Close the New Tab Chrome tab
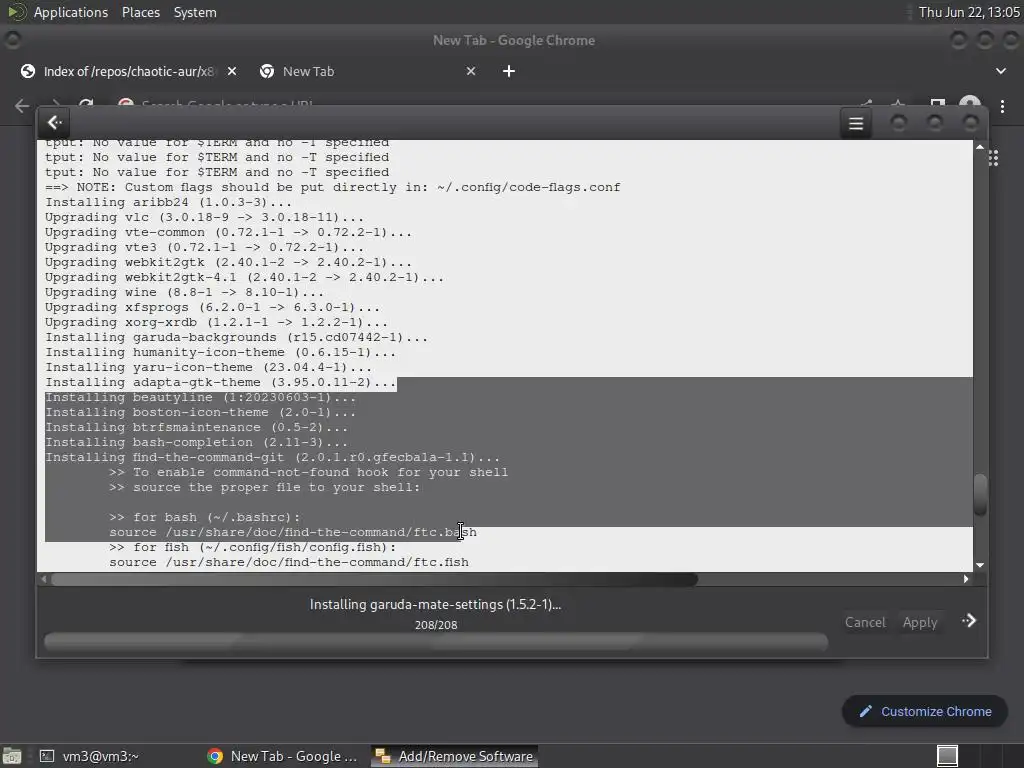 (471, 71)
